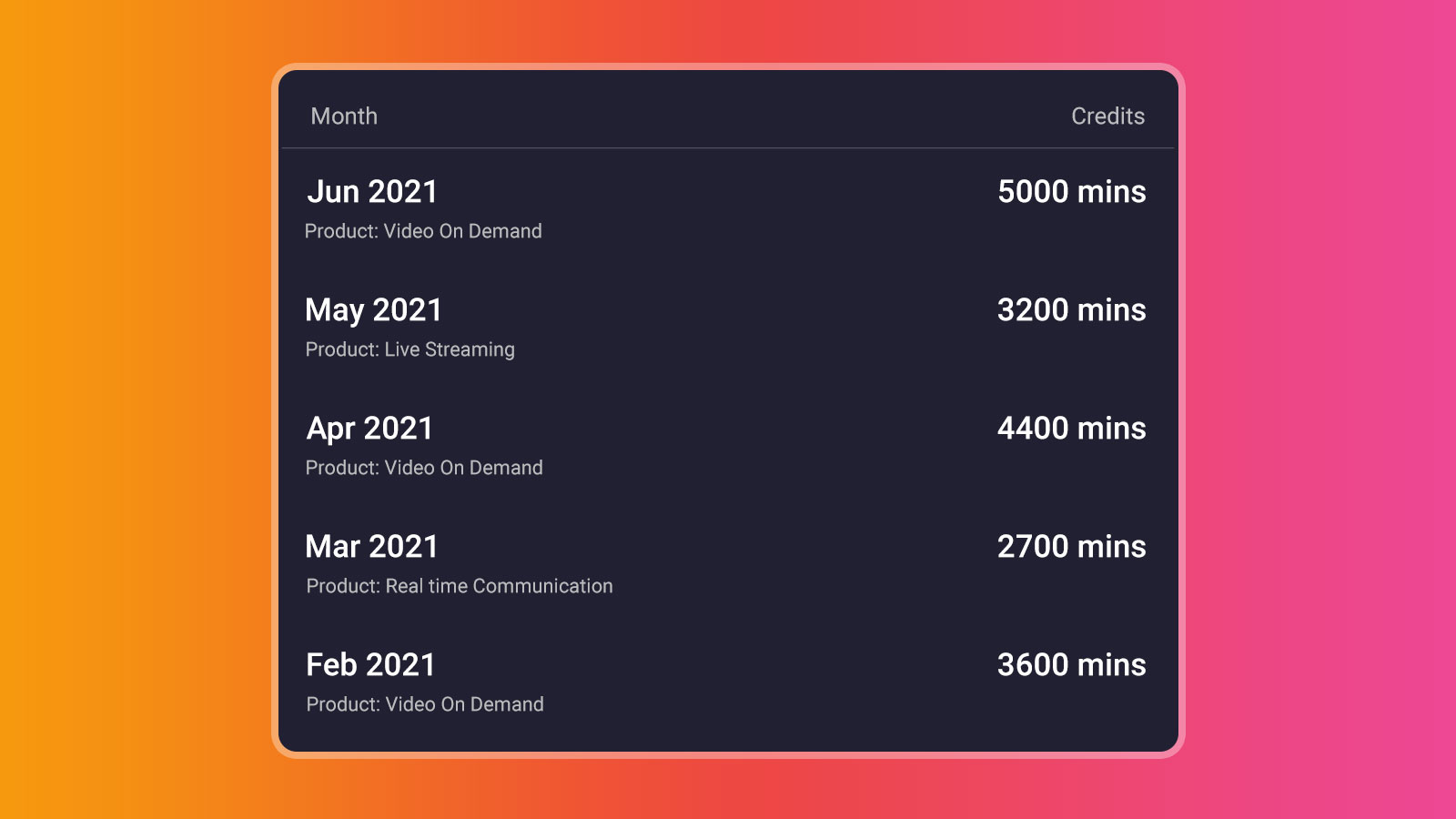The width and height of the screenshot is (1456, 819).
Task: Select the May 2021 row title
Action: (373, 310)
